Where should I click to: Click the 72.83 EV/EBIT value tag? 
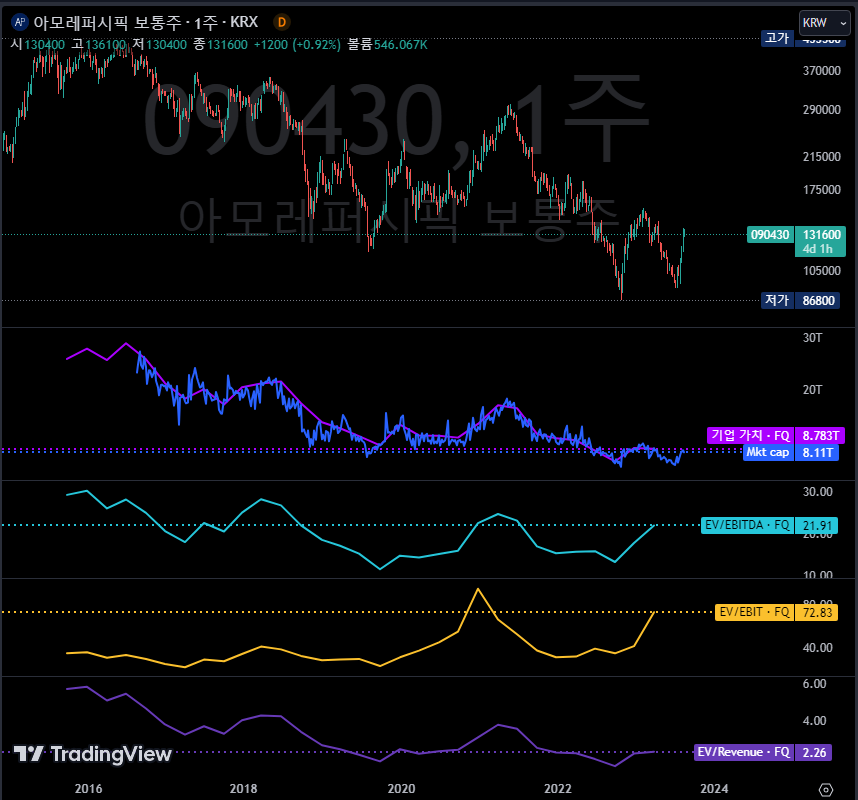pos(816,612)
